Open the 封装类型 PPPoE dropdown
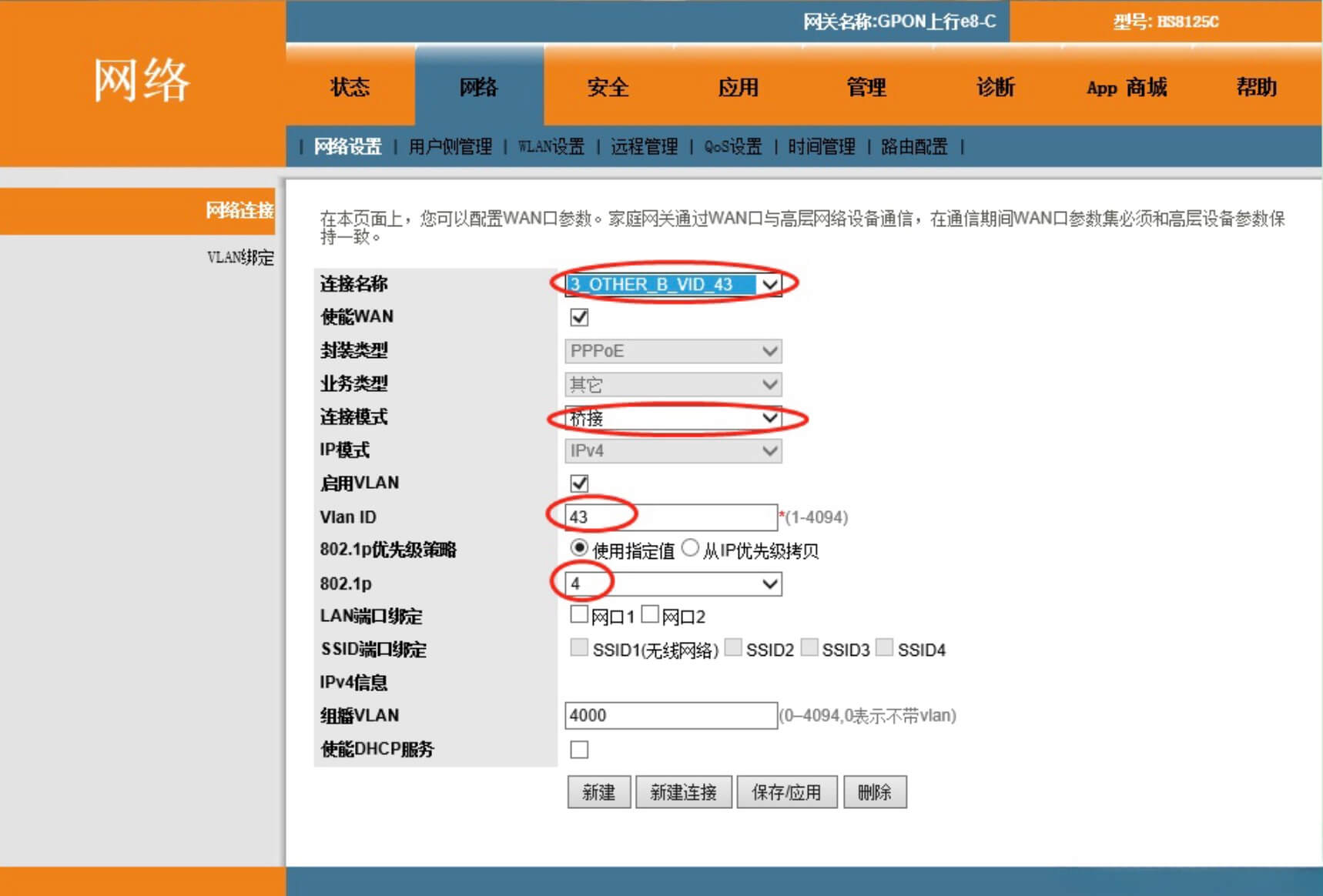This screenshot has height=896, width=1323. click(769, 351)
